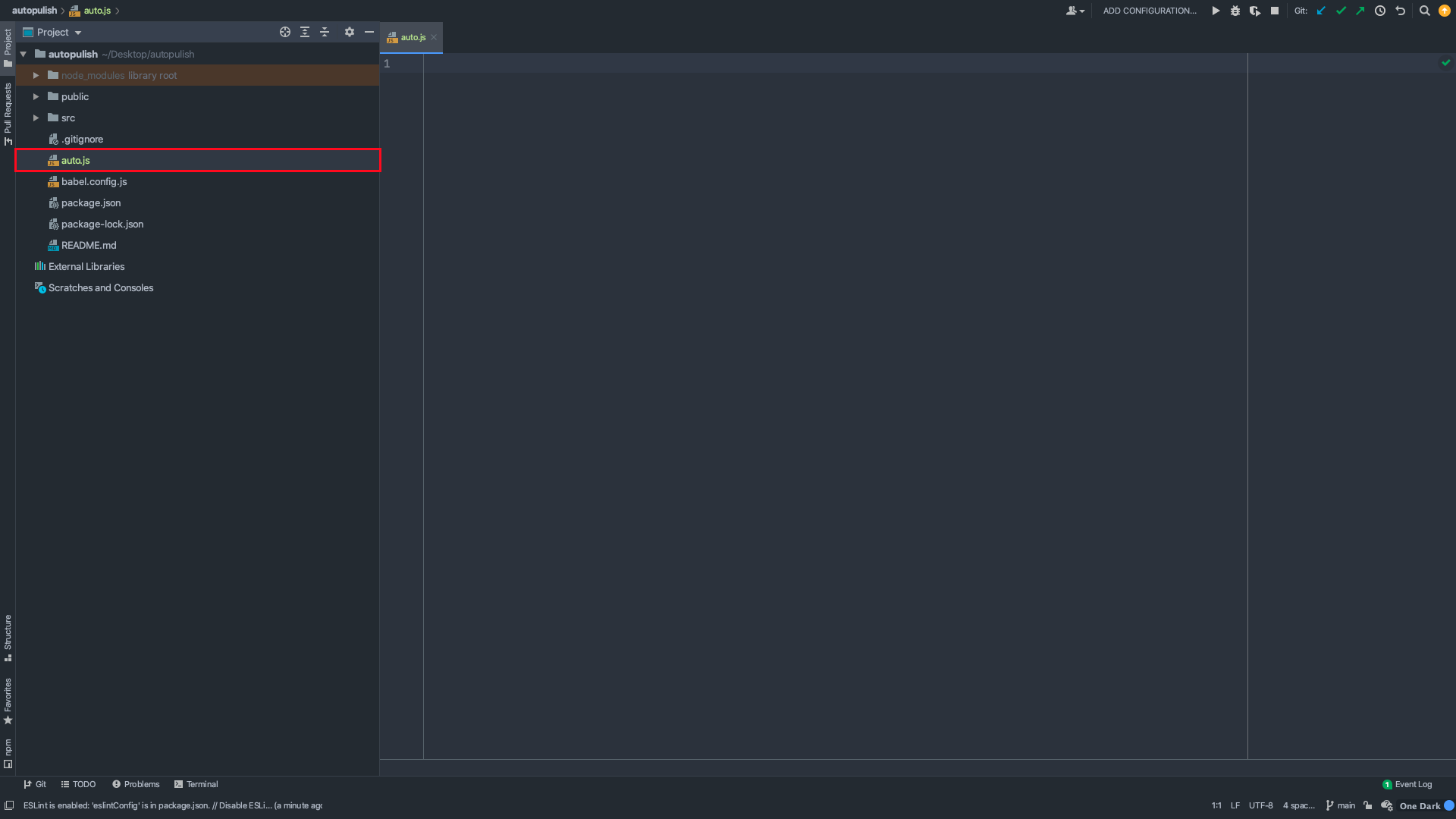This screenshot has width=1456, height=819.
Task: Toggle the Favorites tool window
Action: tap(8, 701)
